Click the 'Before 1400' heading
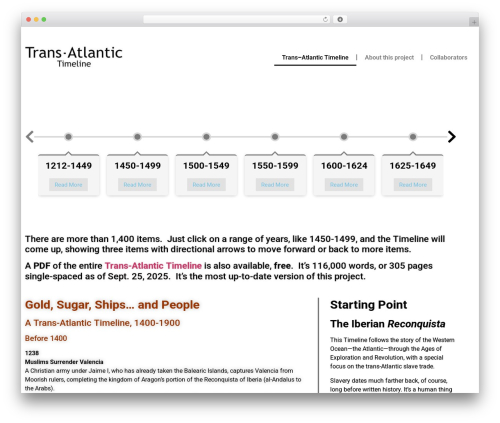 coord(46,338)
